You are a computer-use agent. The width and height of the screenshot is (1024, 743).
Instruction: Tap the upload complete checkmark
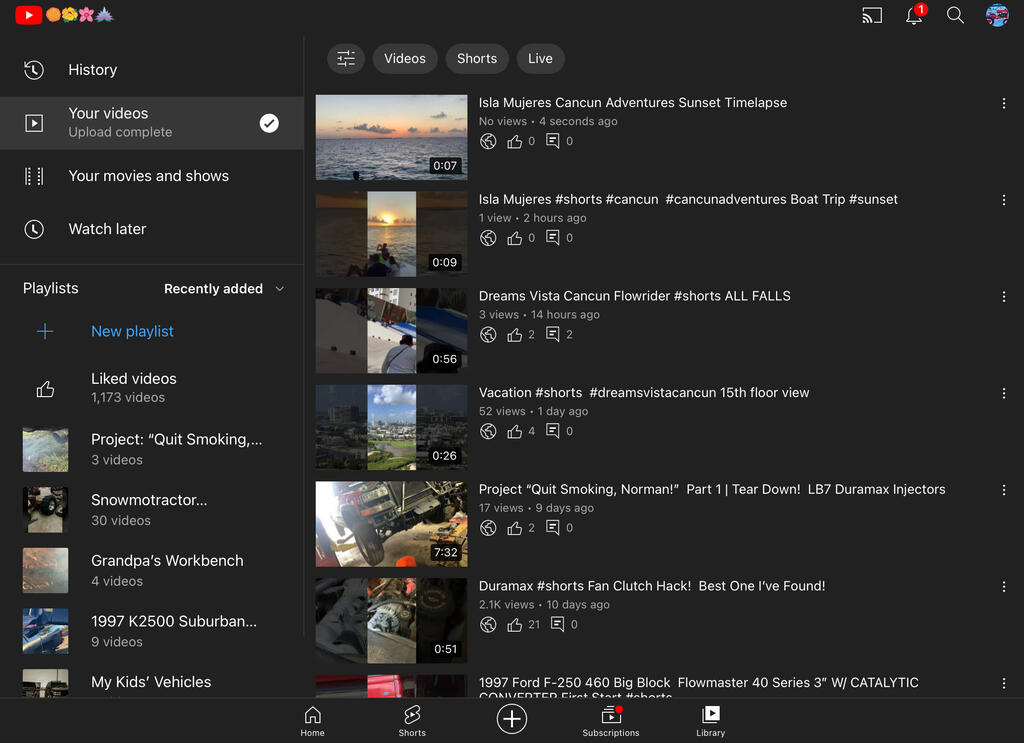point(269,123)
